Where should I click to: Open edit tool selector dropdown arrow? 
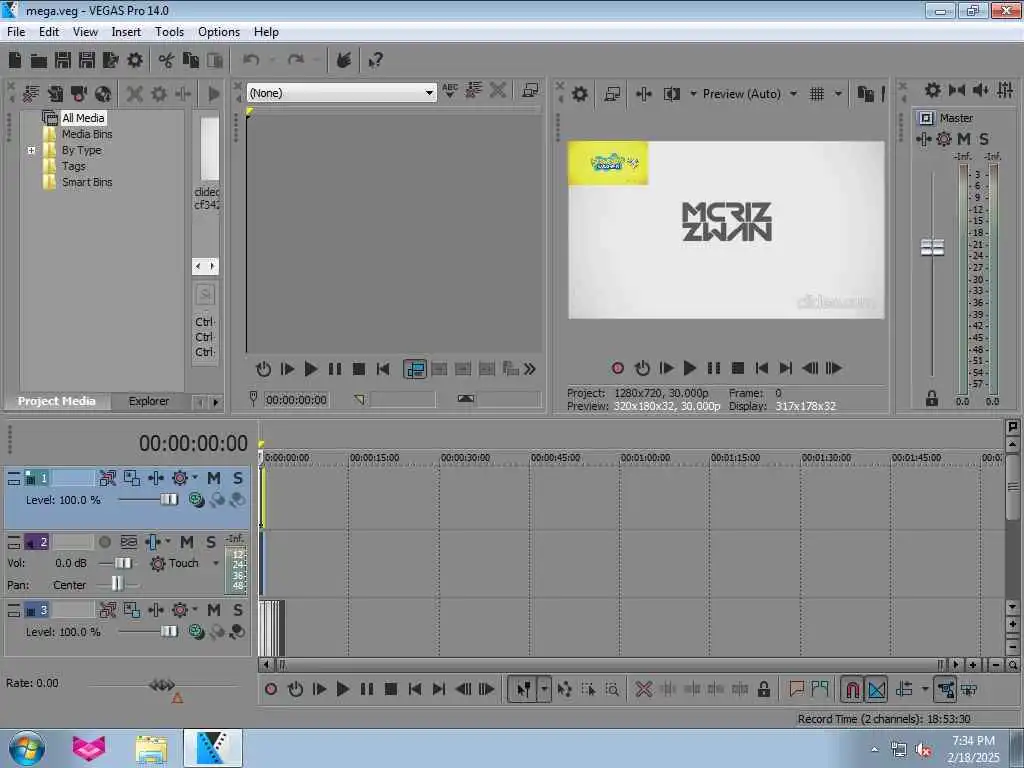point(544,689)
